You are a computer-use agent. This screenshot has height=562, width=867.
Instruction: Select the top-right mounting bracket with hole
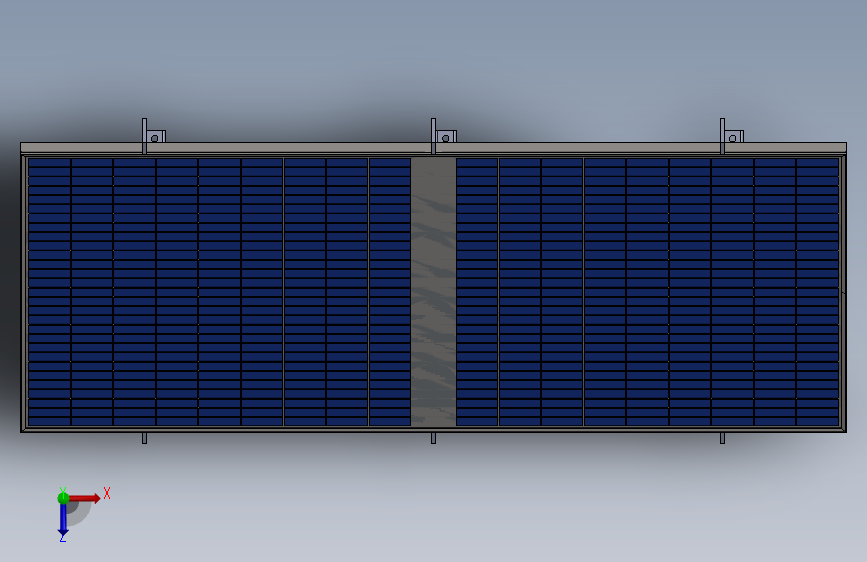tap(733, 137)
